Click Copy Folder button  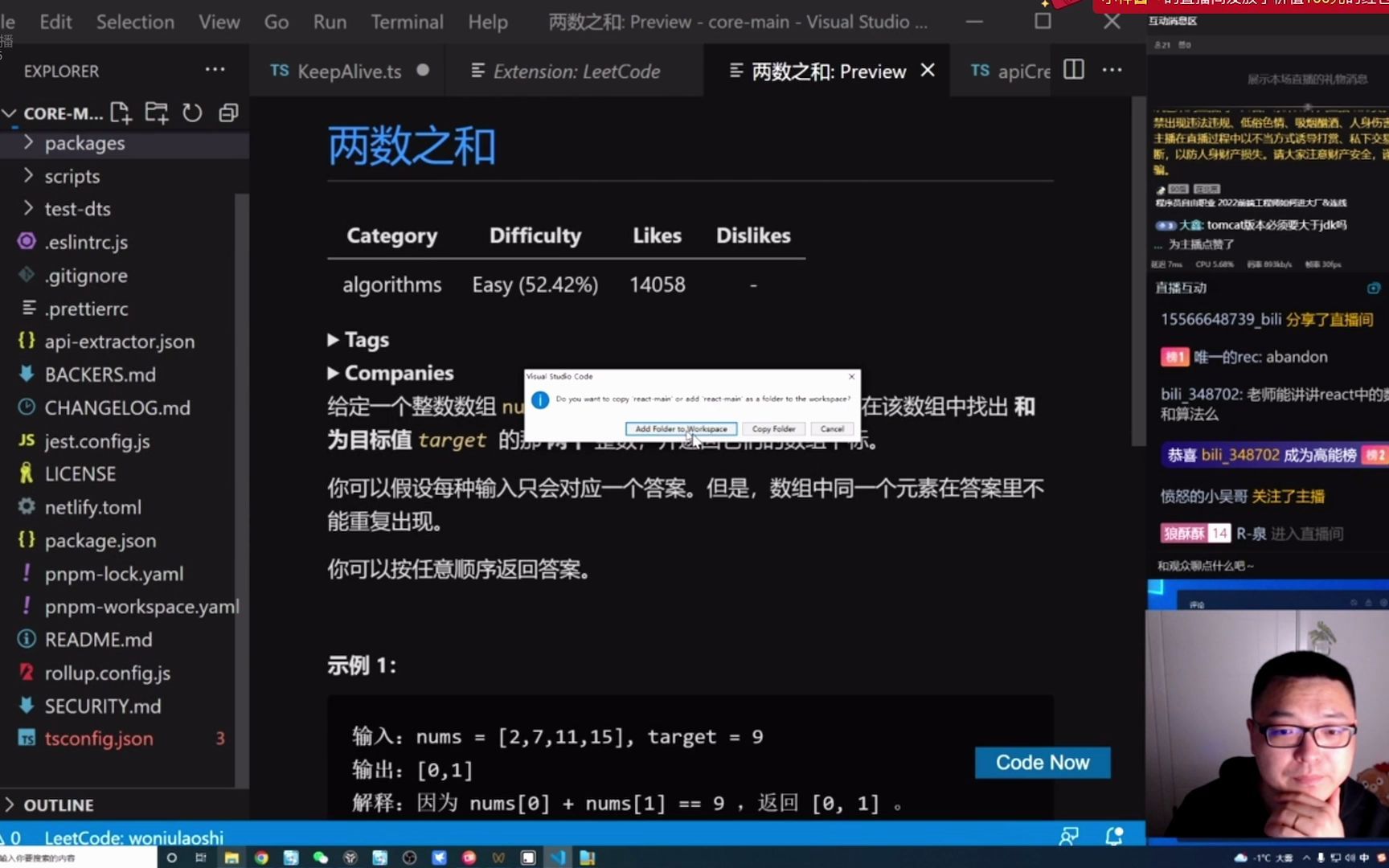pos(773,428)
